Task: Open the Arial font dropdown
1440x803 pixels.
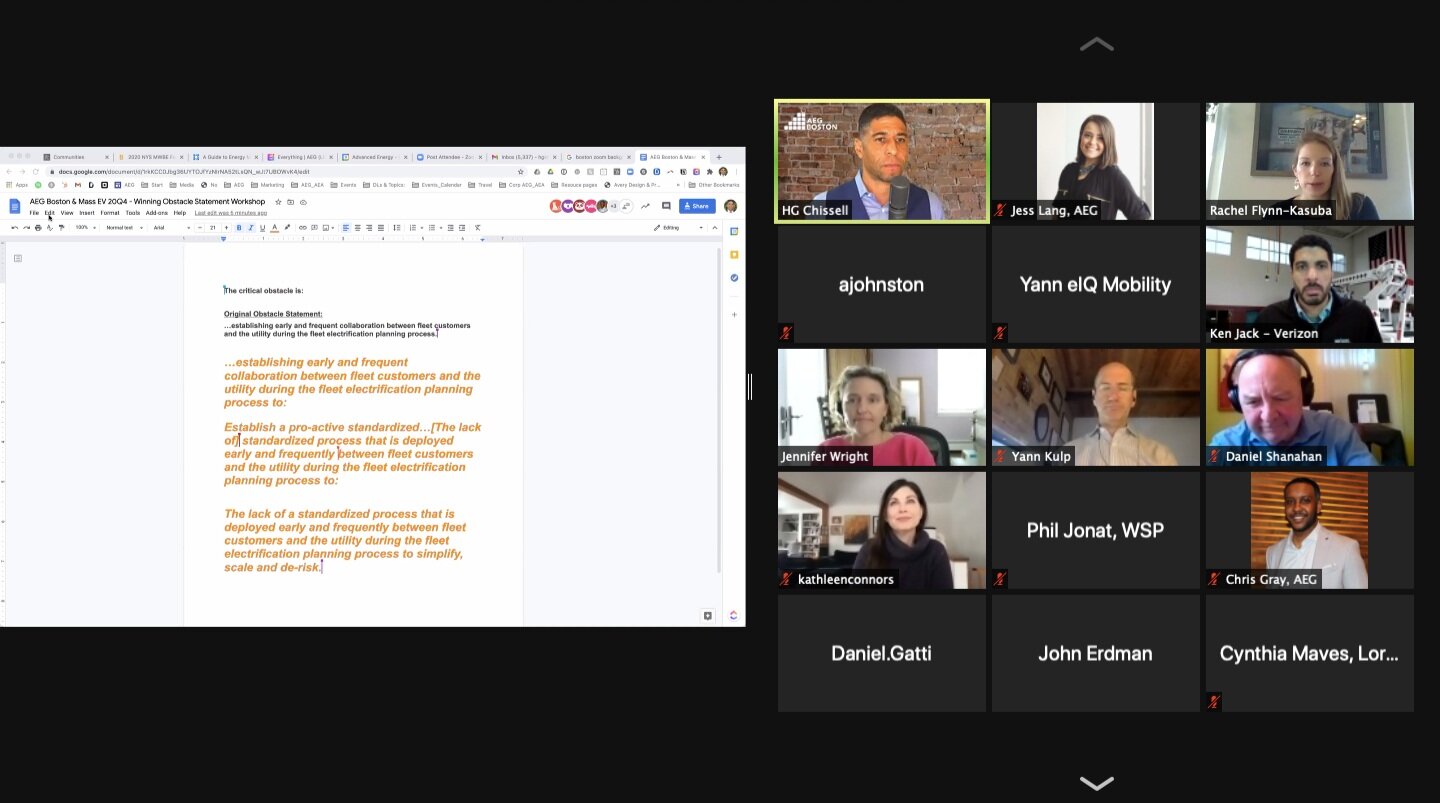Action: pos(171,228)
